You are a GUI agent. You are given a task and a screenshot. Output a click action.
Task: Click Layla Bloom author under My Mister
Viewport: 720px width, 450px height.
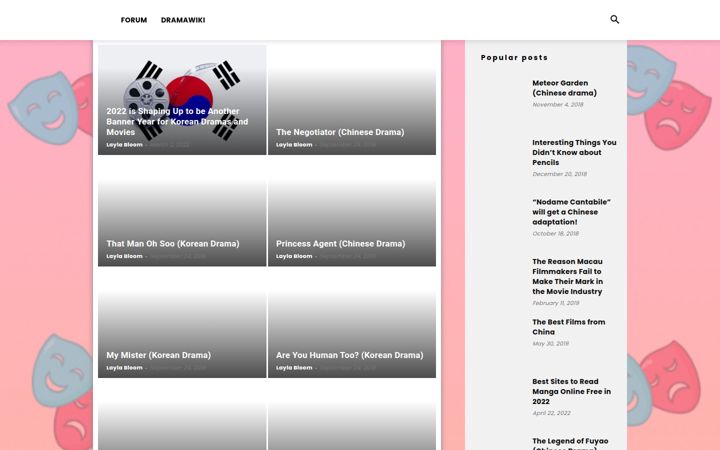[124, 368]
